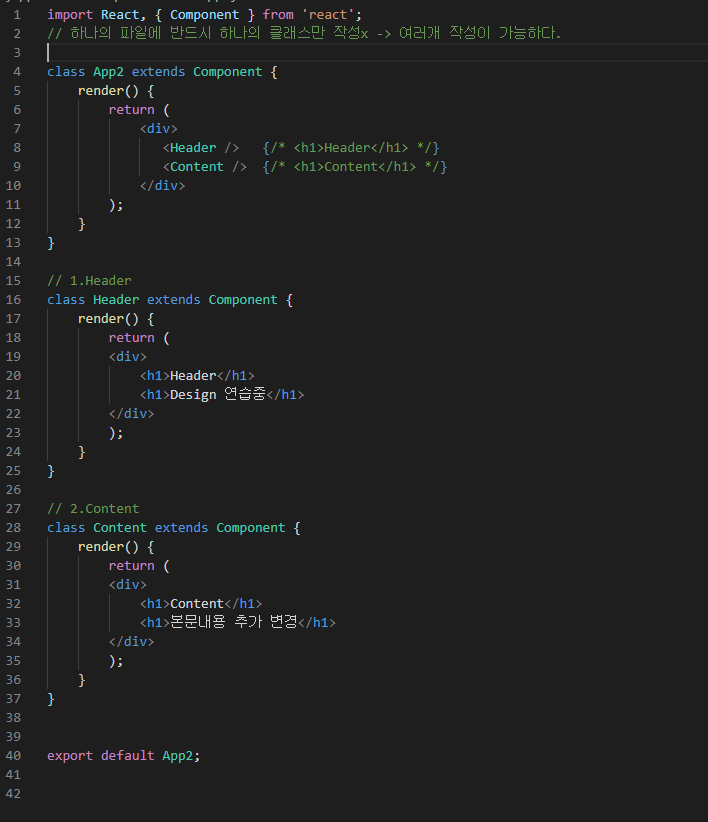Click the opening <div> tag on line 19
Screen dimensions: 708x822
click(x=128, y=357)
